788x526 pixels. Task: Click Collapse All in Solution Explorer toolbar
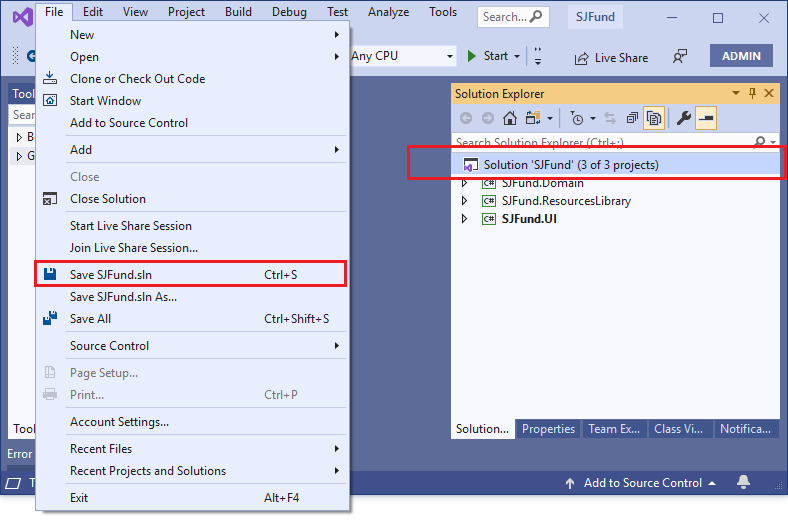[x=632, y=118]
